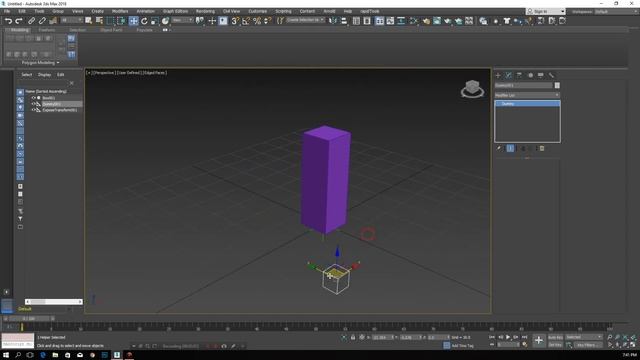The image size is (640, 360).
Task: Activate the Select and Rotate tool
Action: [144, 21]
